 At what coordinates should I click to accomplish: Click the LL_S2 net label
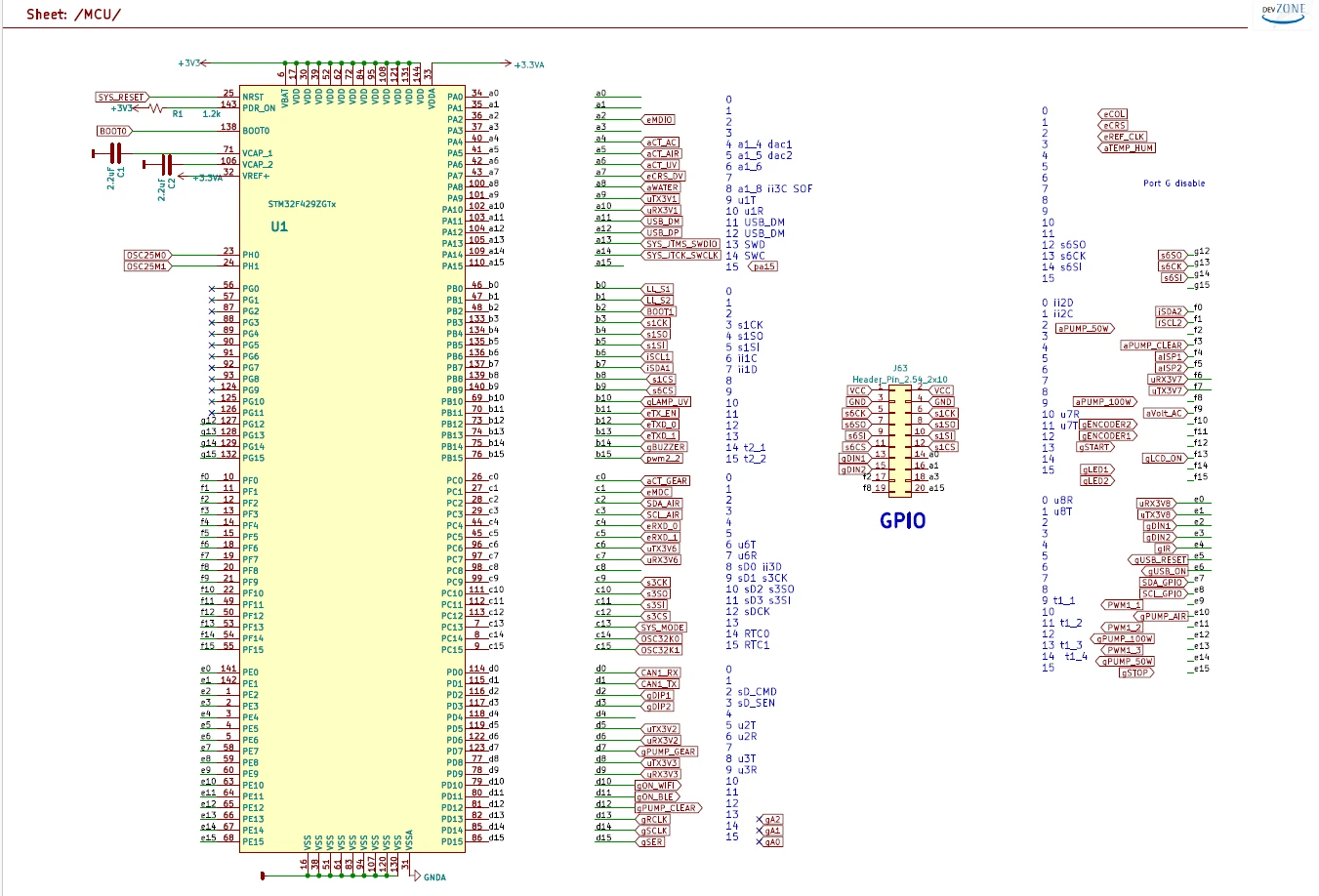point(658,301)
